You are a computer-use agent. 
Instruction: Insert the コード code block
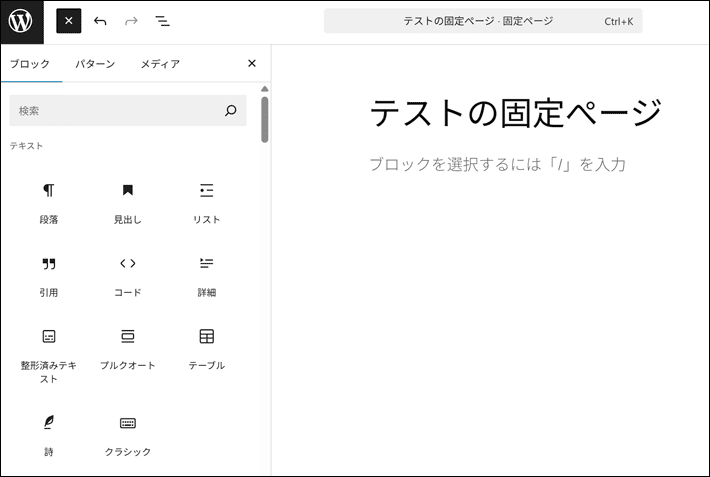point(128,275)
